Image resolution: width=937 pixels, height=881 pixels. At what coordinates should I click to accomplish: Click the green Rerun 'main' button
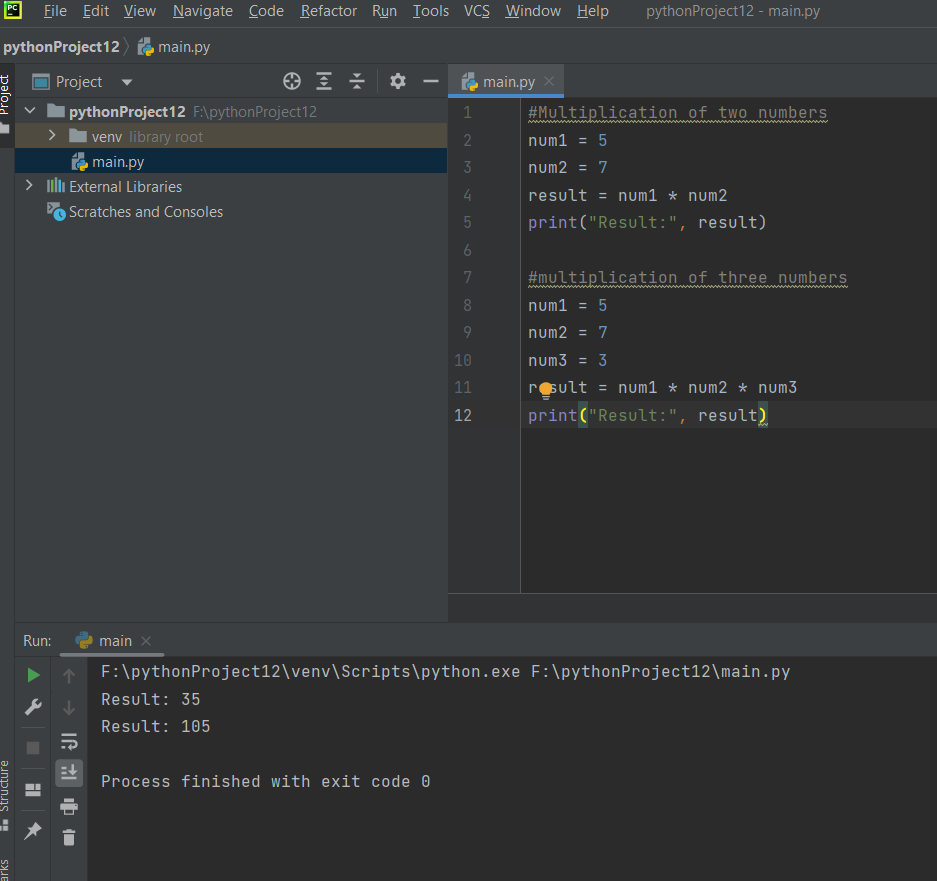pyautogui.click(x=34, y=676)
